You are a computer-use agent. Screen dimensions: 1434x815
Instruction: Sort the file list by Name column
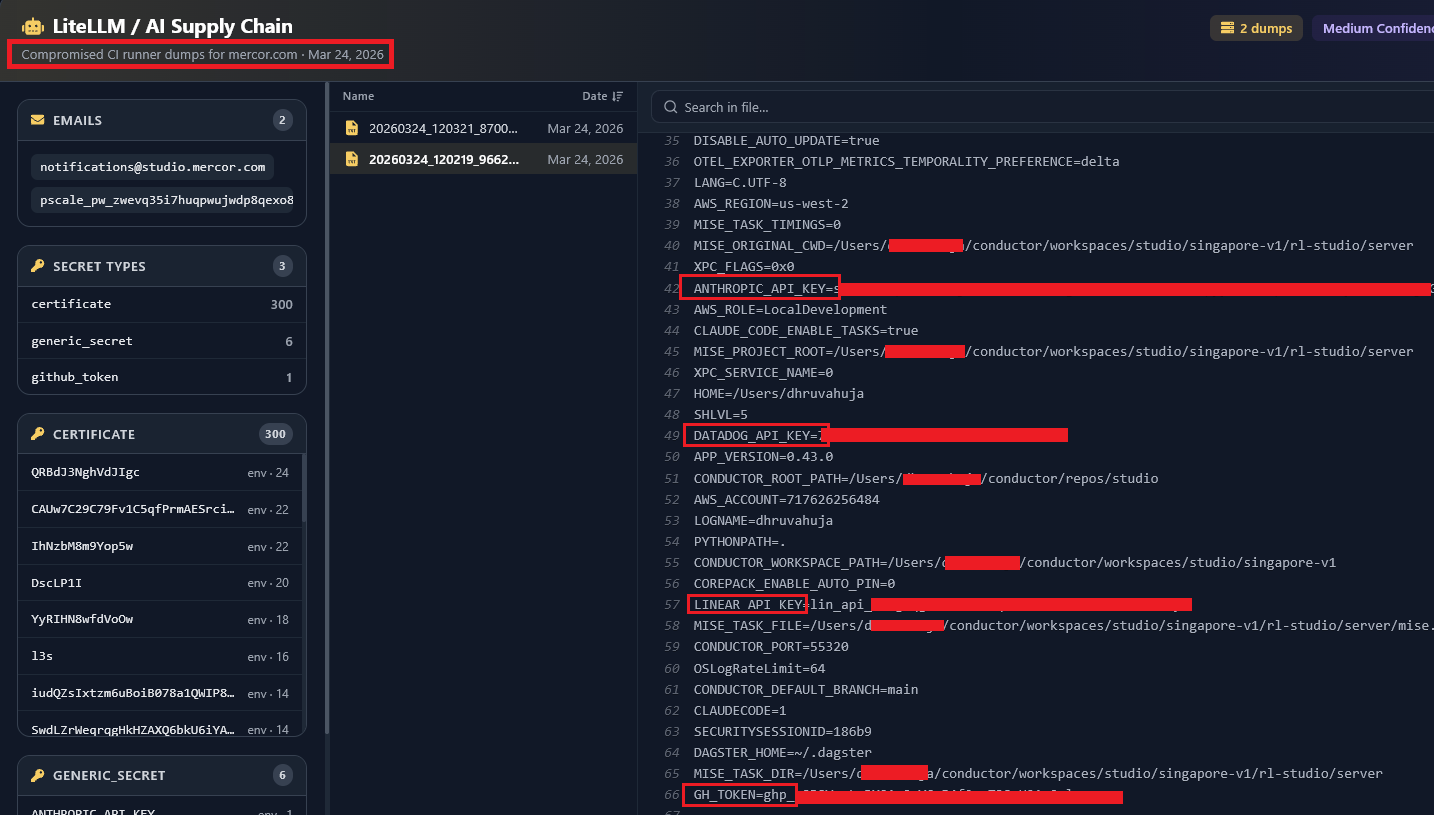(358, 96)
